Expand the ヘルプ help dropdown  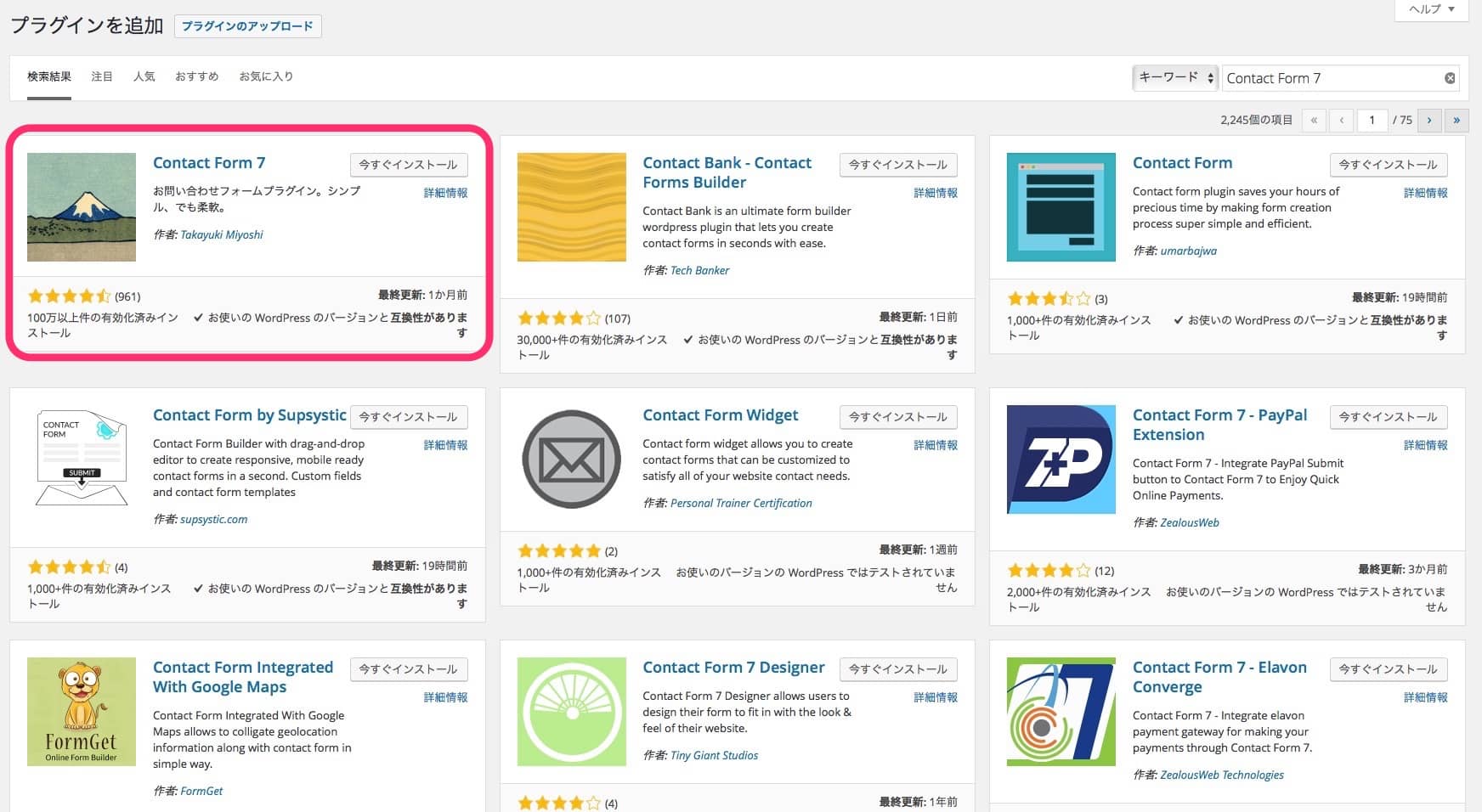(x=1432, y=9)
